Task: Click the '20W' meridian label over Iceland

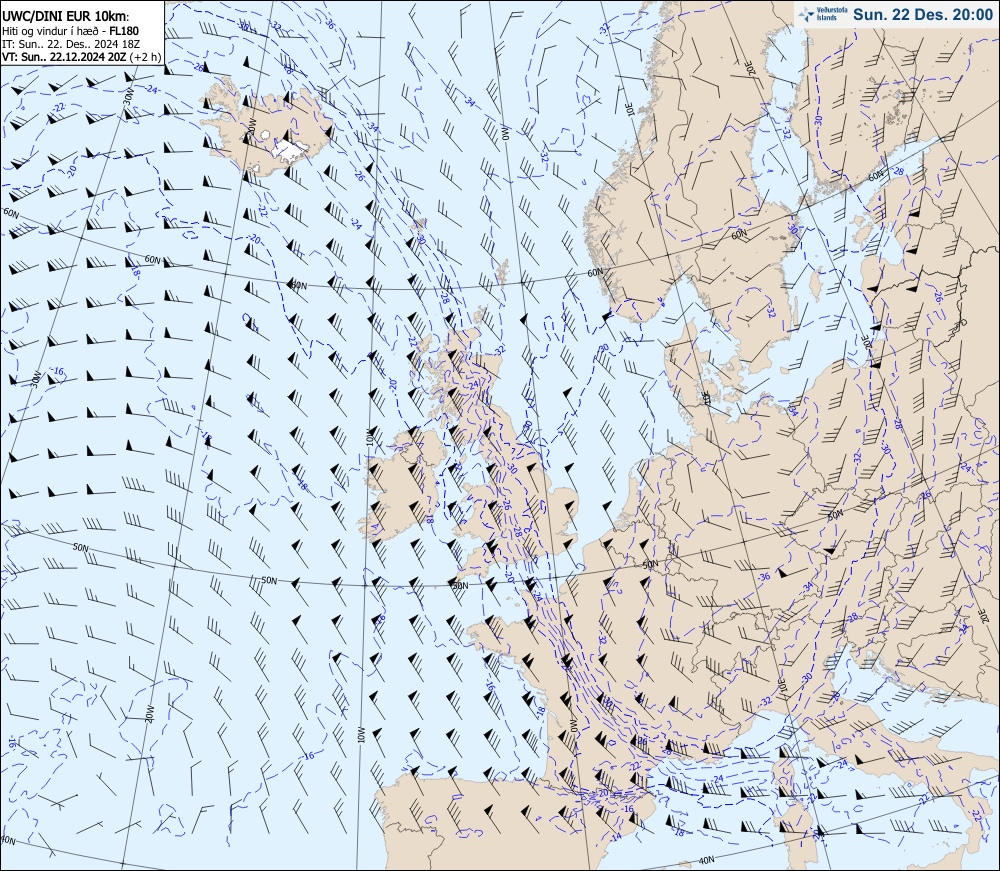Action: (251, 127)
